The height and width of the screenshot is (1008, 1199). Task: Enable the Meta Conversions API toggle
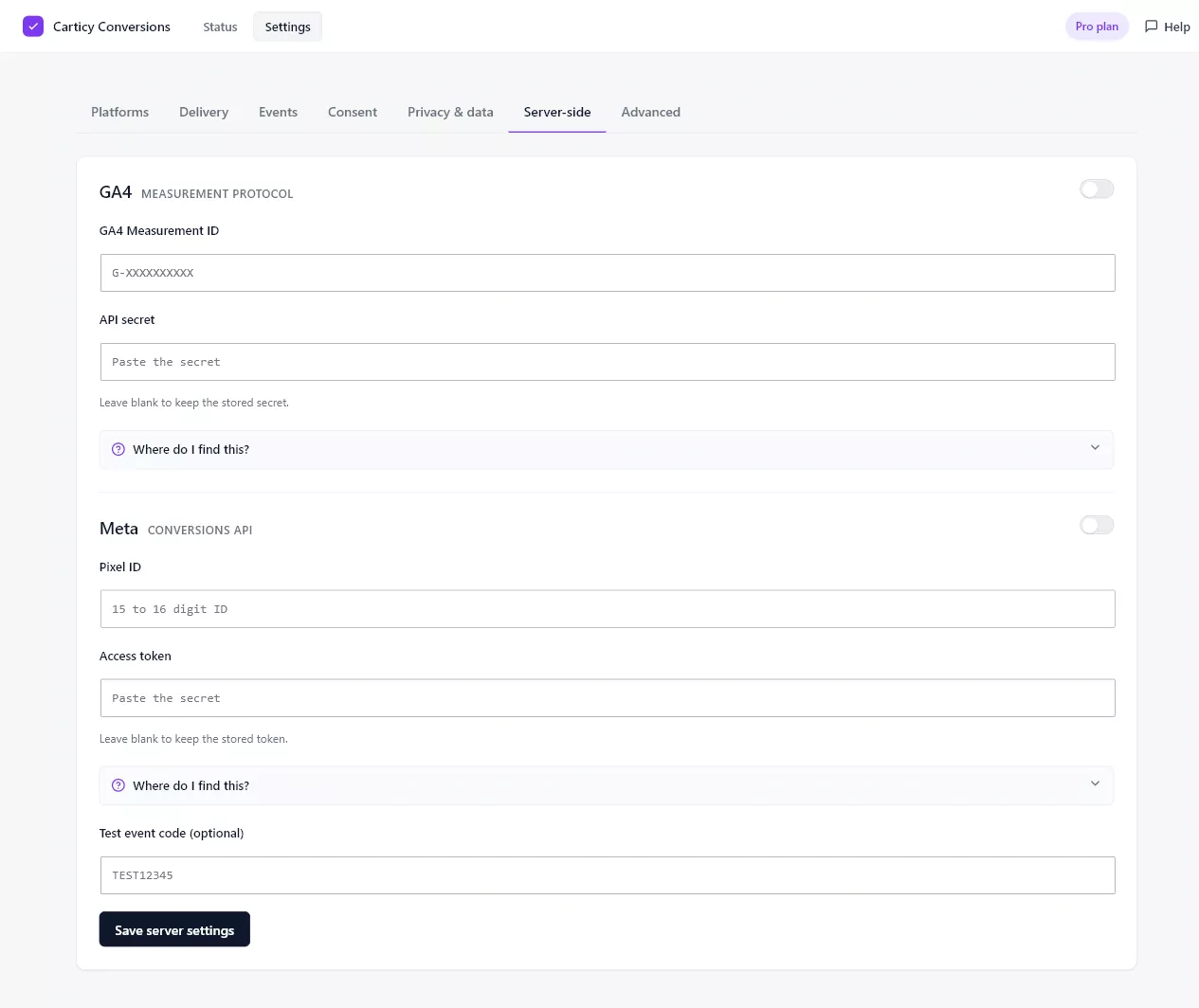pyautogui.click(x=1097, y=525)
